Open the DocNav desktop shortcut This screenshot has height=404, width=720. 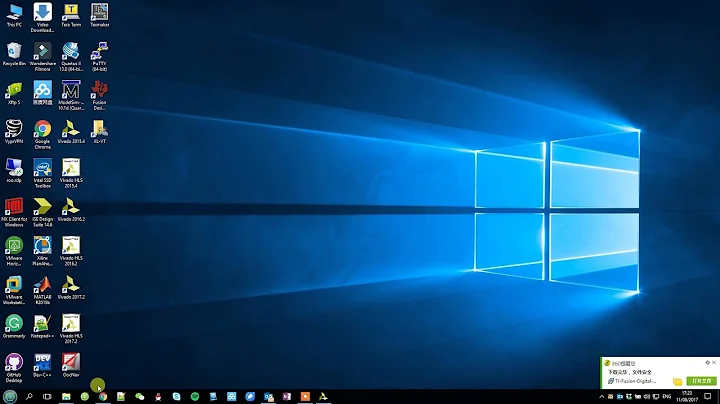click(x=71, y=366)
